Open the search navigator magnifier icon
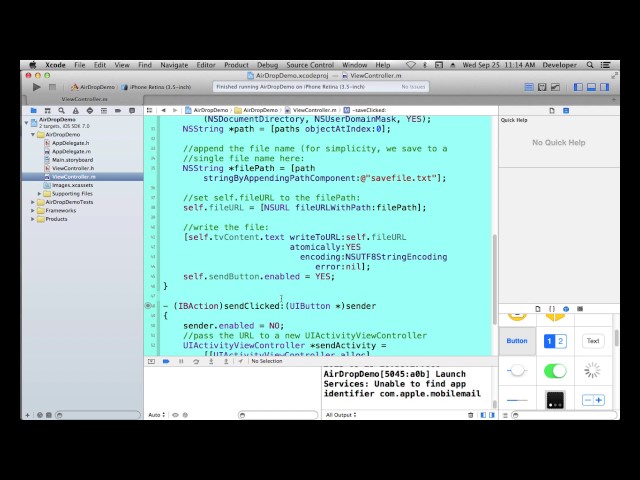 tap(61, 111)
